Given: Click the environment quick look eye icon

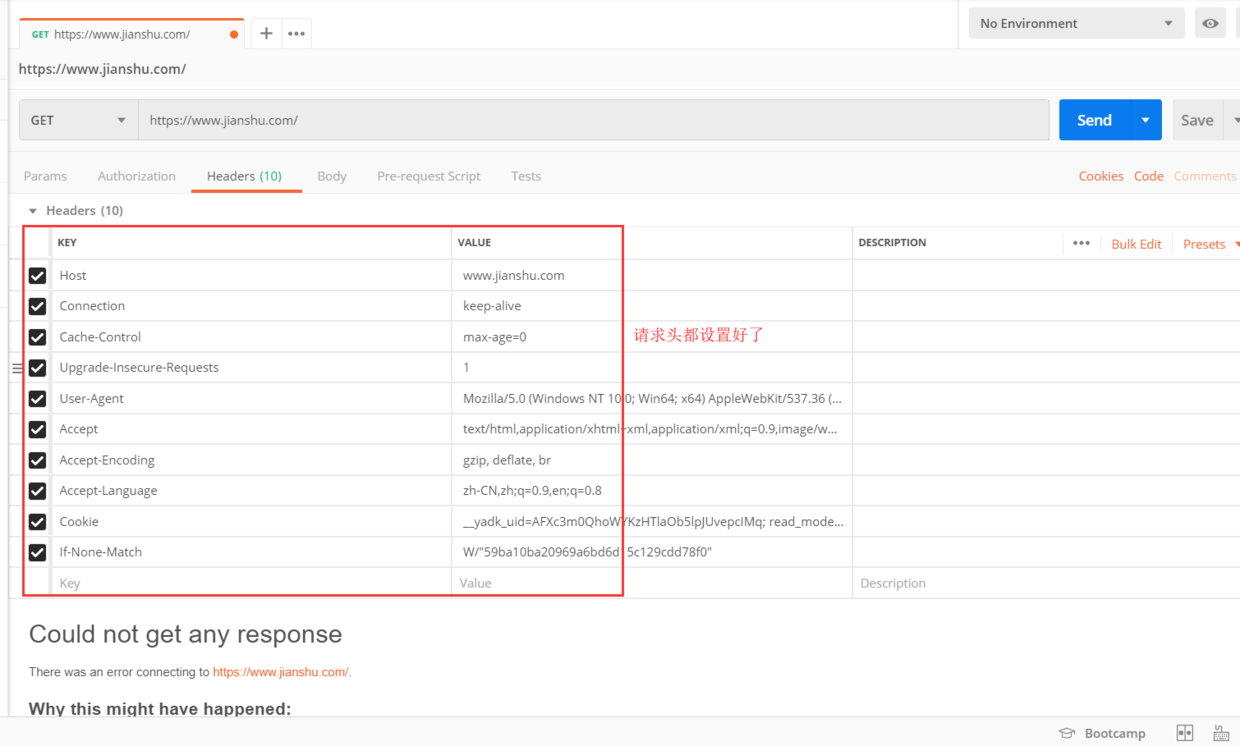Looking at the screenshot, I should pos(1210,23).
